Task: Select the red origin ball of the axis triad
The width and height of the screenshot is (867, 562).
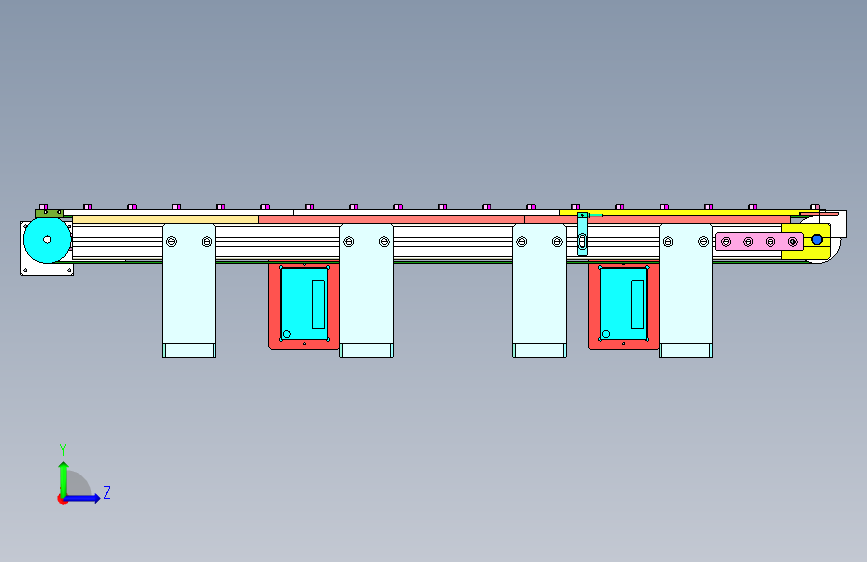Action: (62, 499)
